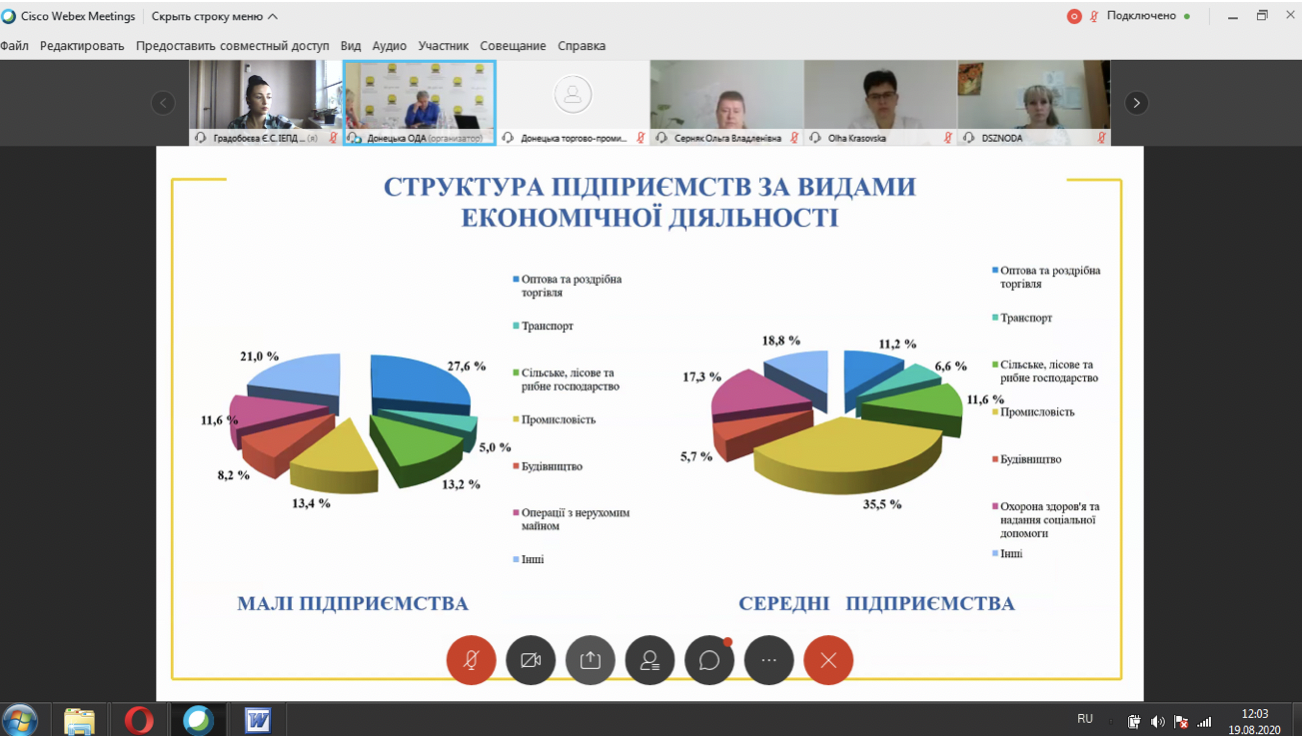Click RU language indicator in tray

coord(1085,719)
